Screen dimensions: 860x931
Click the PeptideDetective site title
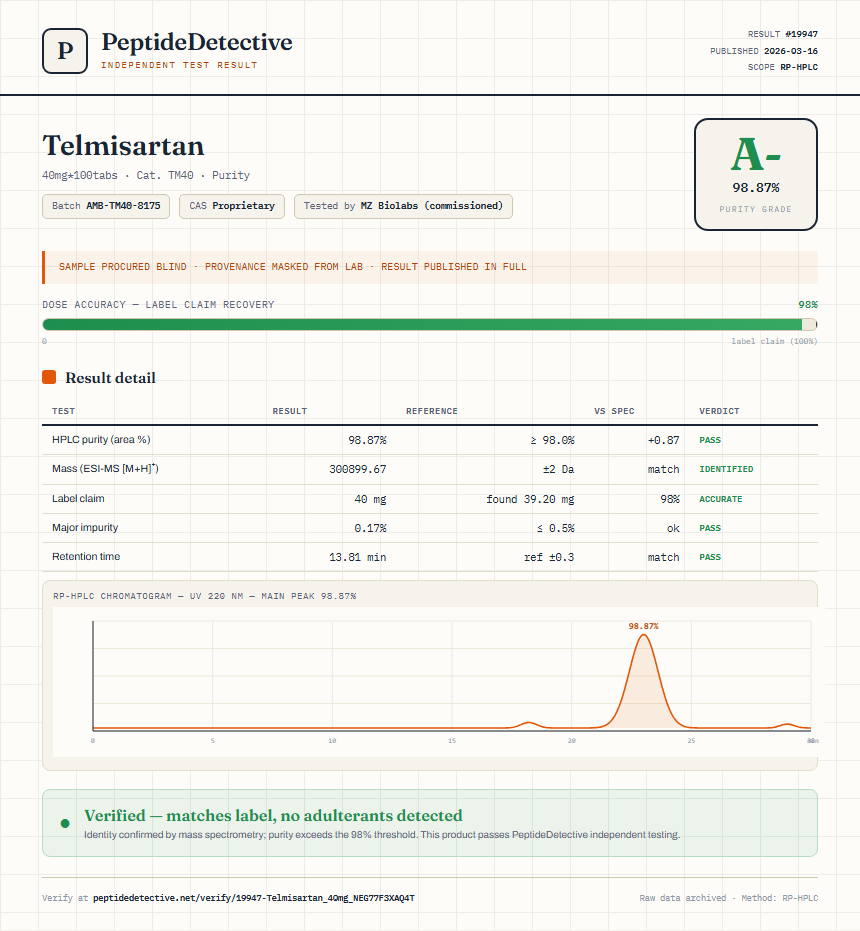tap(197, 42)
